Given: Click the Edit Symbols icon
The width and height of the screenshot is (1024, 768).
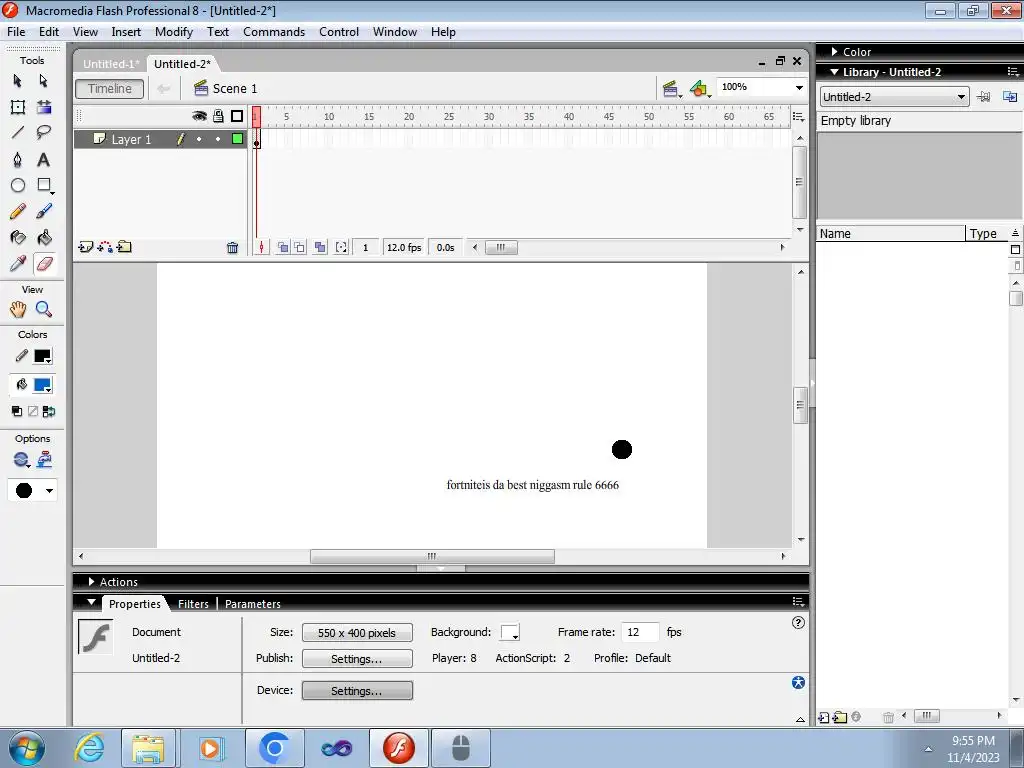Looking at the screenshot, I should point(699,89).
